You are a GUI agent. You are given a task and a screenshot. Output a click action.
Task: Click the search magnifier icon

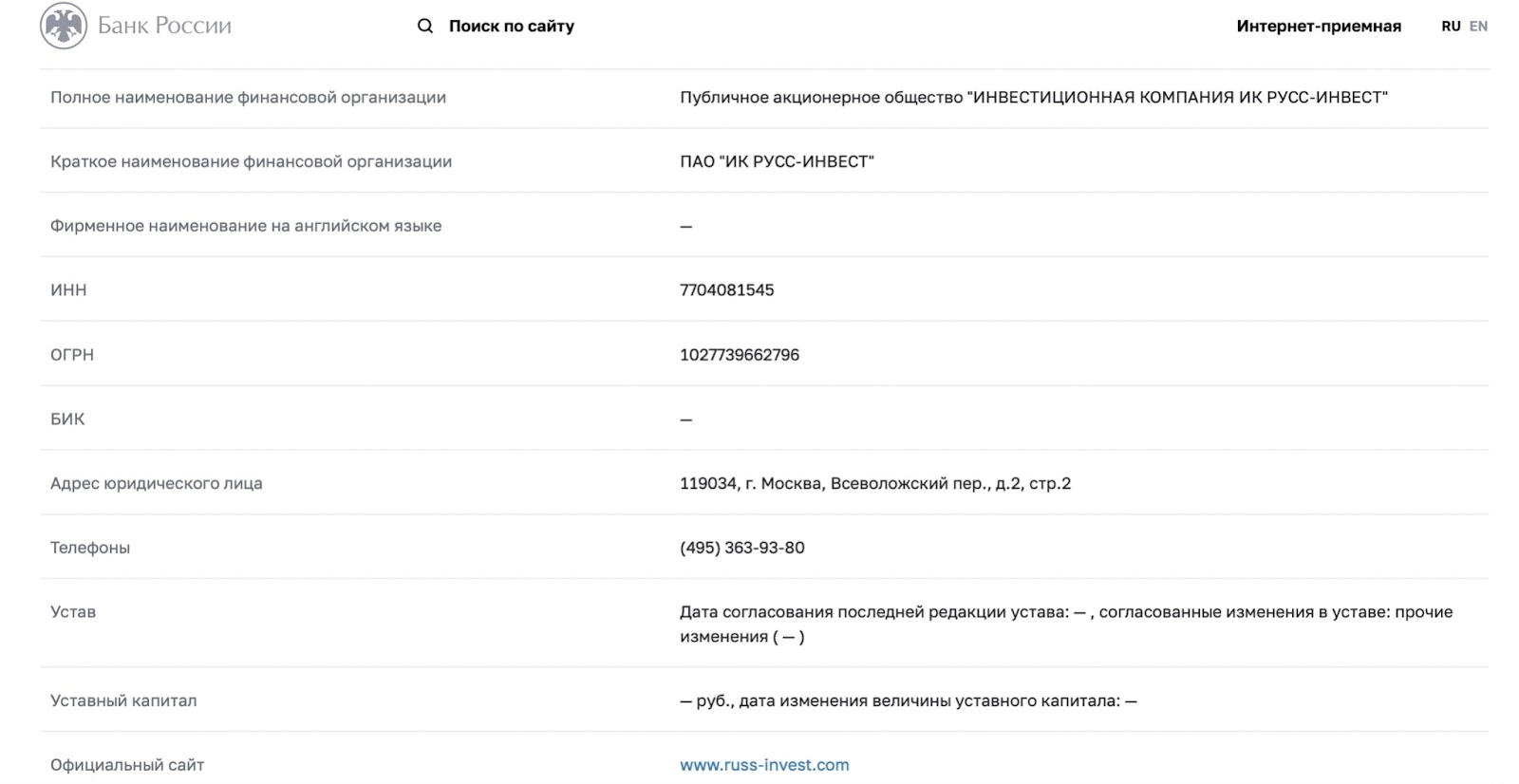[425, 26]
